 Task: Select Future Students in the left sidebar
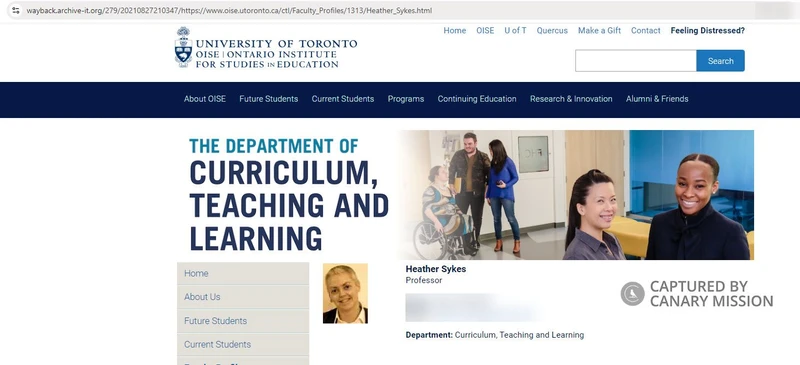coord(243,321)
